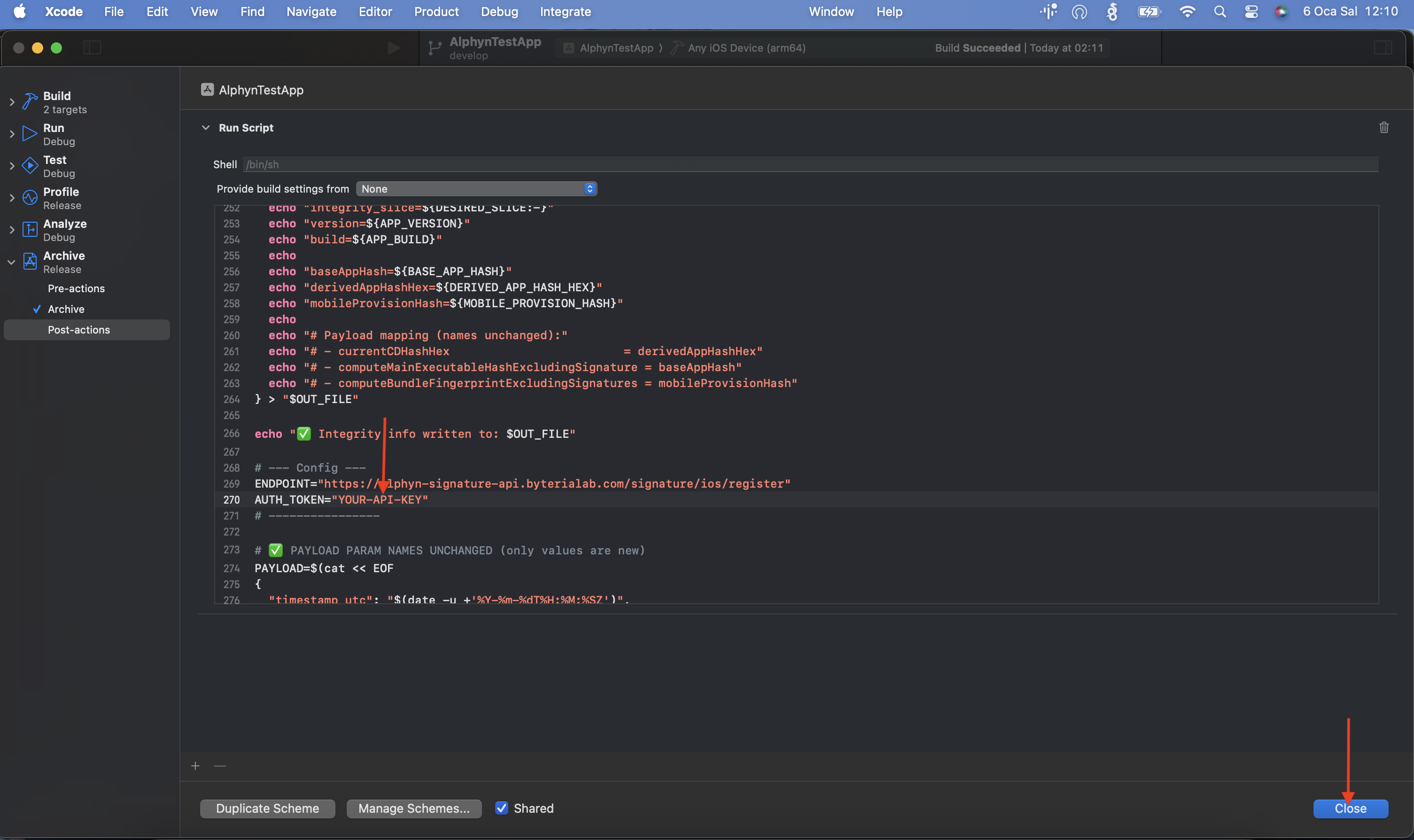Click the Duplicate Scheme button
The height and width of the screenshot is (840, 1414).
click(267, 809)
